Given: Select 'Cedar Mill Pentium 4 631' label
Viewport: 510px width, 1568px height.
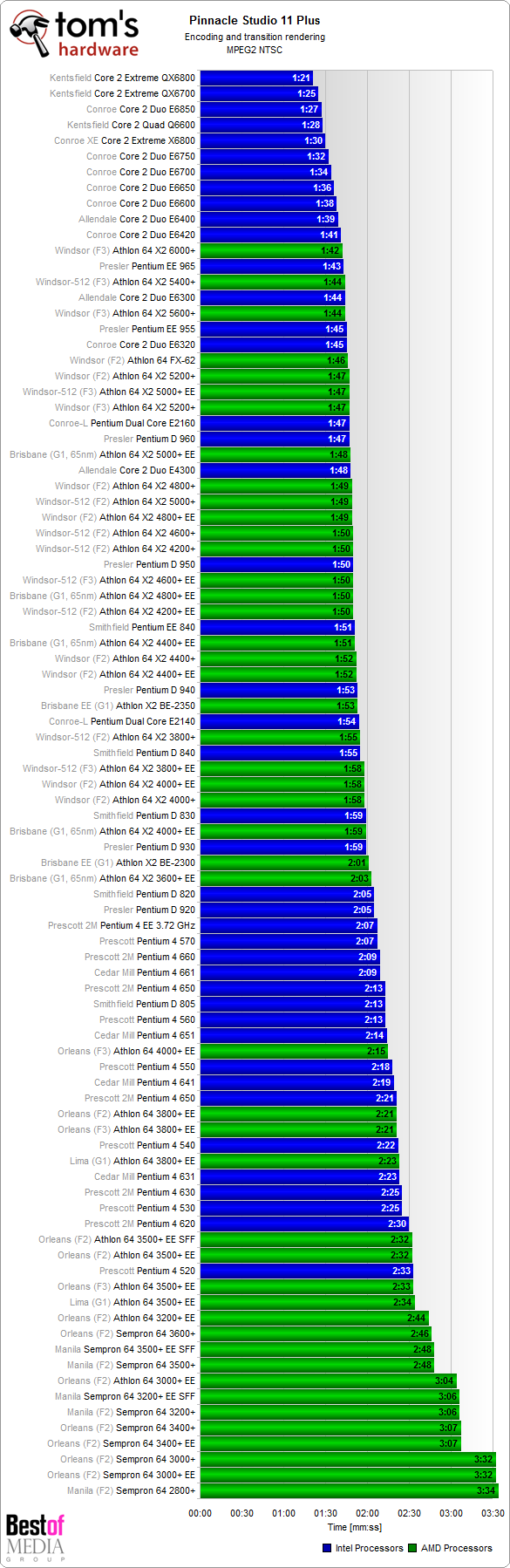Looking at the screenshot, I should tap(145, 1176).
